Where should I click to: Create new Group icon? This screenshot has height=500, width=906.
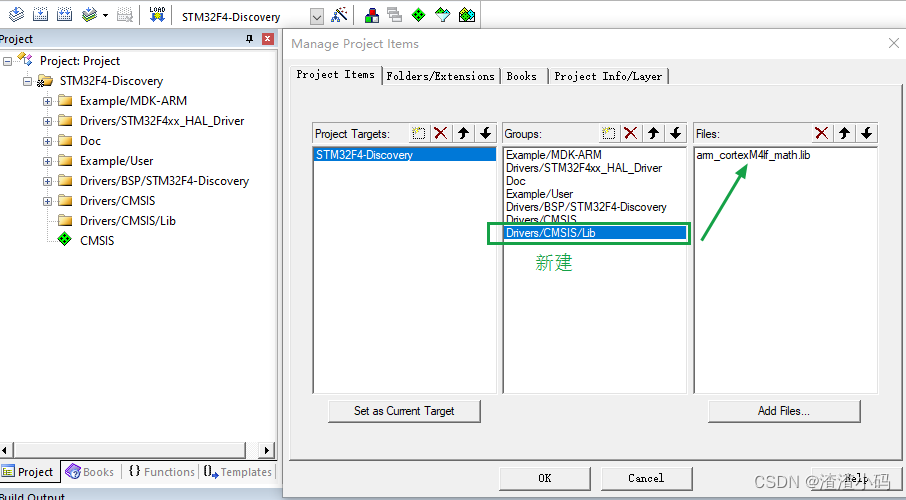[608, 134]
